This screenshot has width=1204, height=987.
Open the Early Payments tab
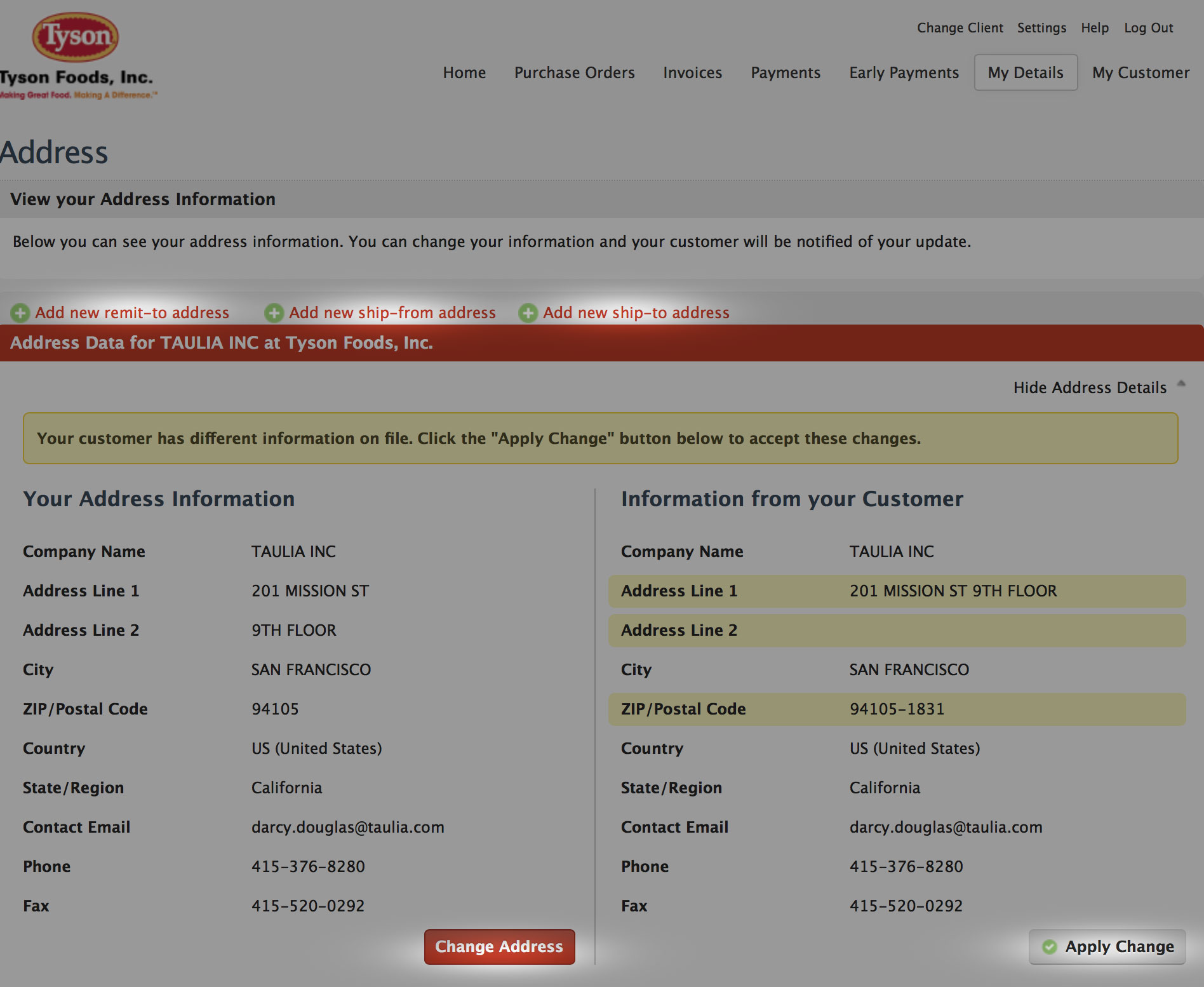click(904, 72)
